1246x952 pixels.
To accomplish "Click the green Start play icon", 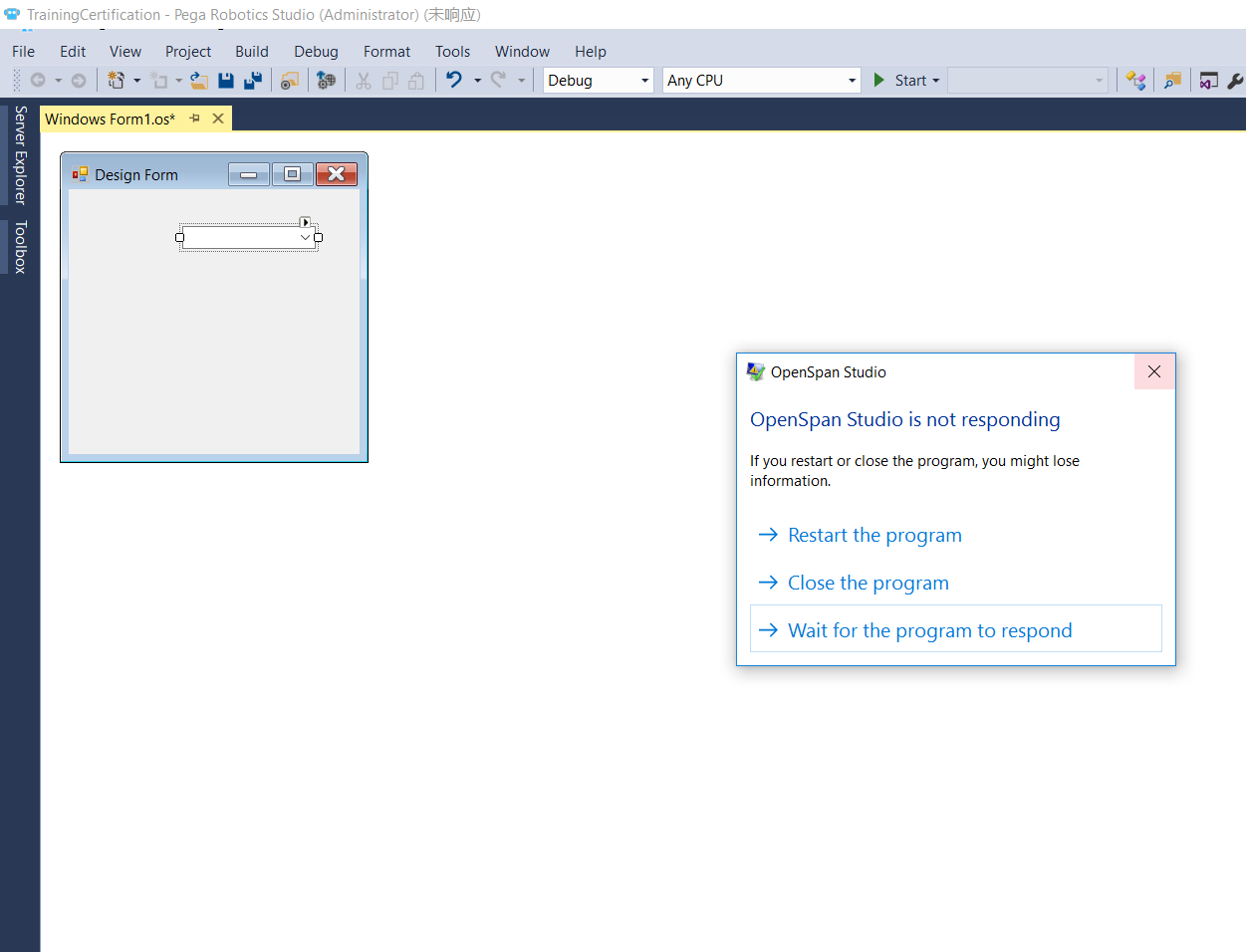I will coord(879,80).
